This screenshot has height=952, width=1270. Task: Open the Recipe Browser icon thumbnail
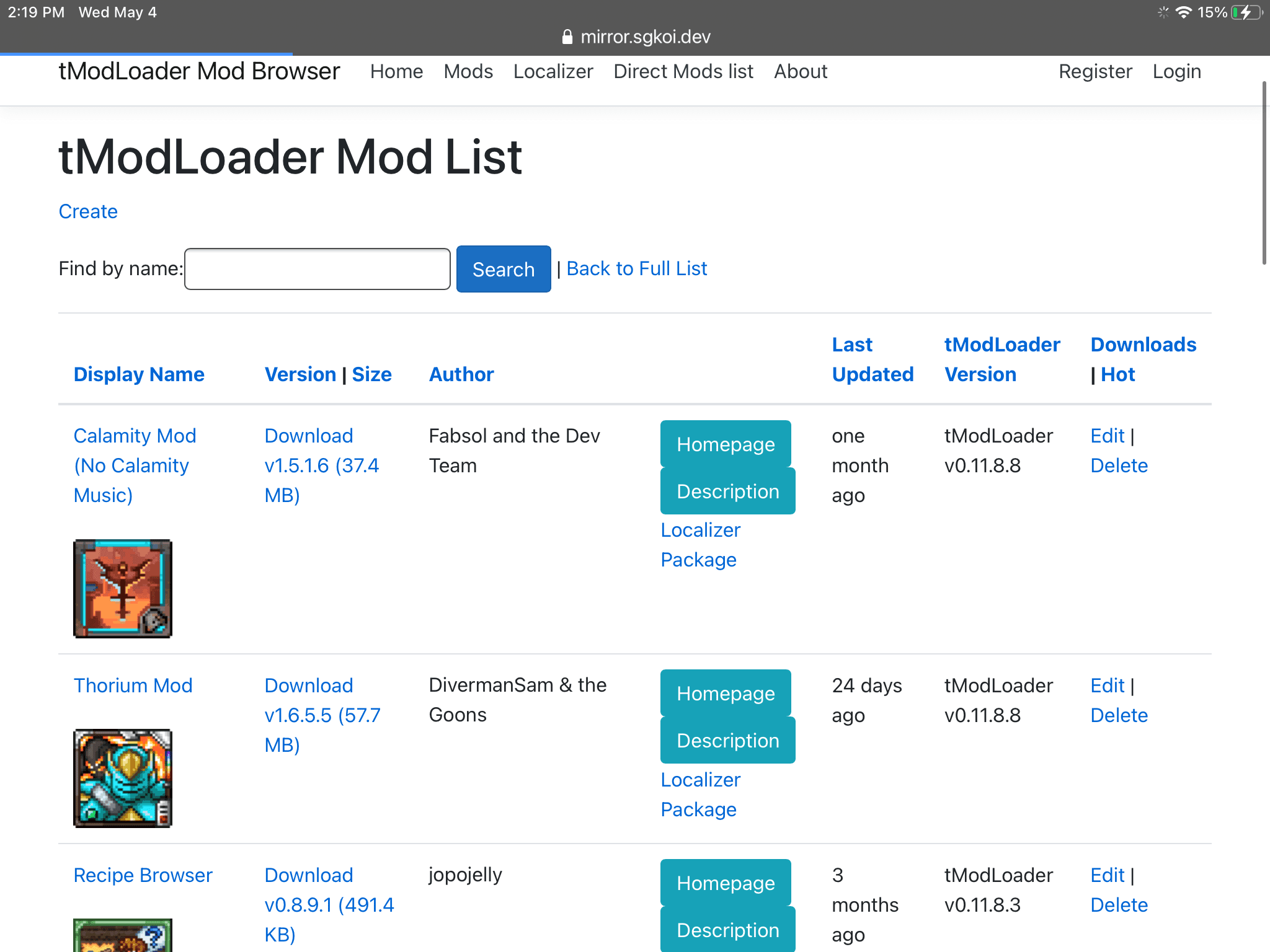(123, 935)
